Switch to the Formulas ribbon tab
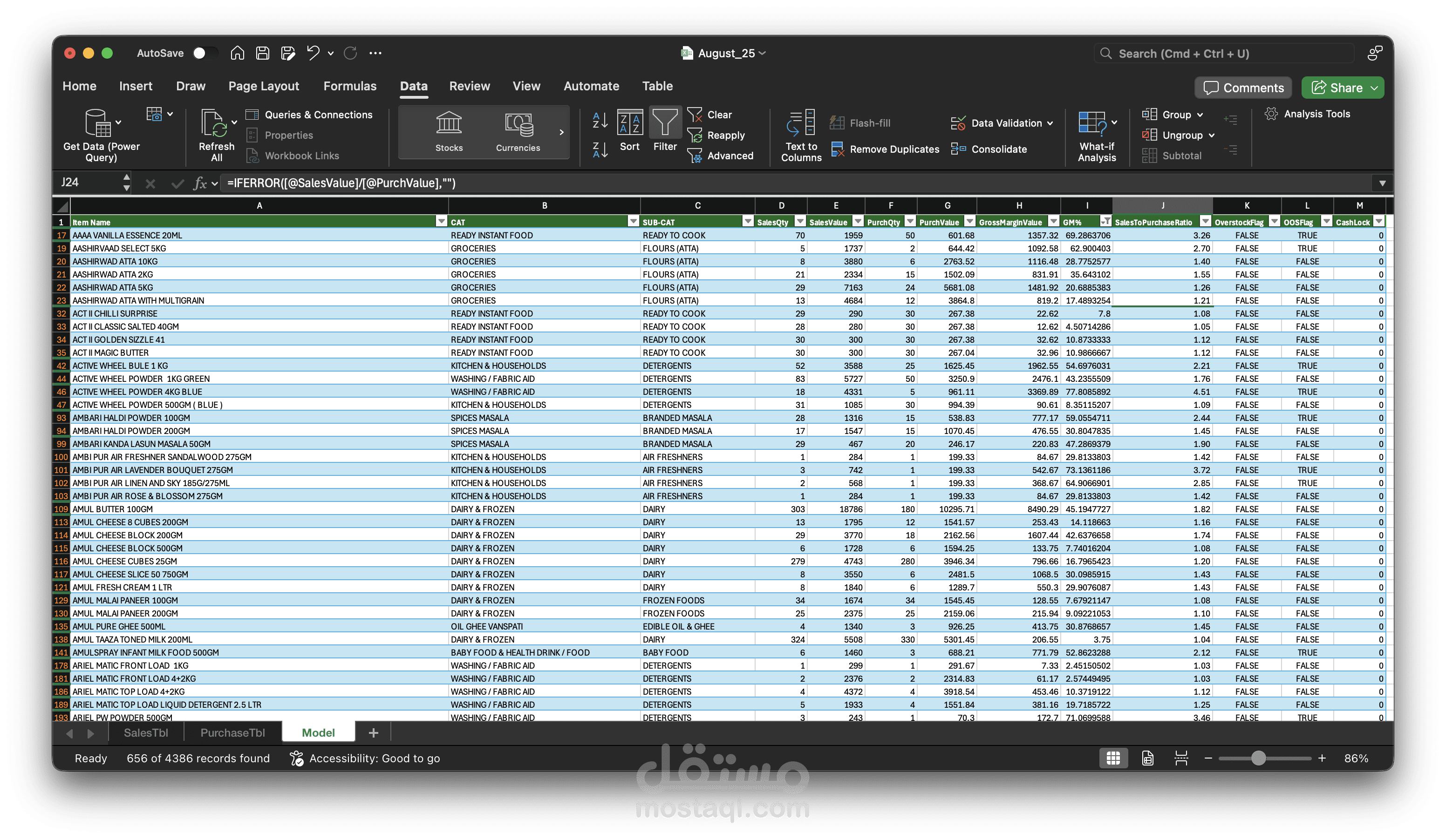This screenshot has width=1446, height=840. tap(350, 86)
